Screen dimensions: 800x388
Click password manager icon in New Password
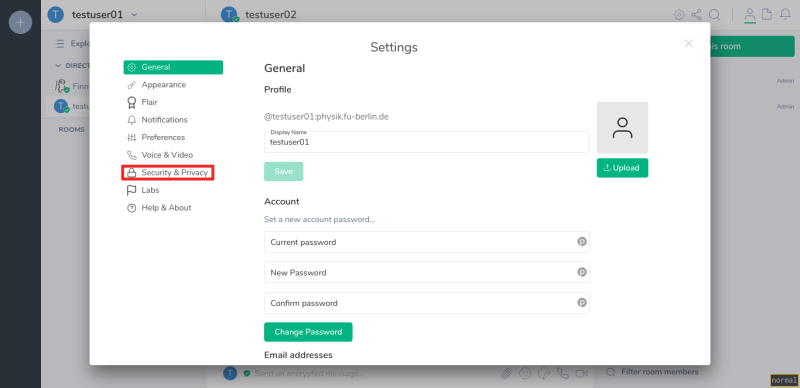pyautogui.click(x=582, y=272)
